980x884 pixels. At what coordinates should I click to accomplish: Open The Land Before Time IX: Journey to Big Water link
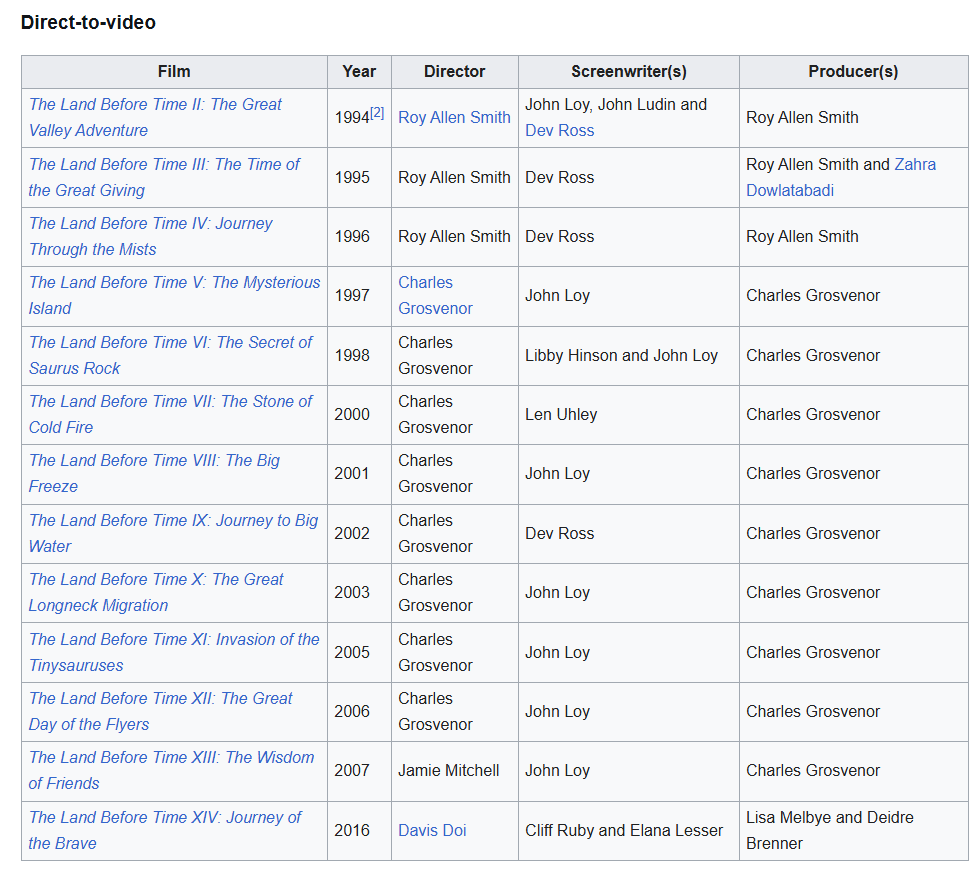point(173,533)
